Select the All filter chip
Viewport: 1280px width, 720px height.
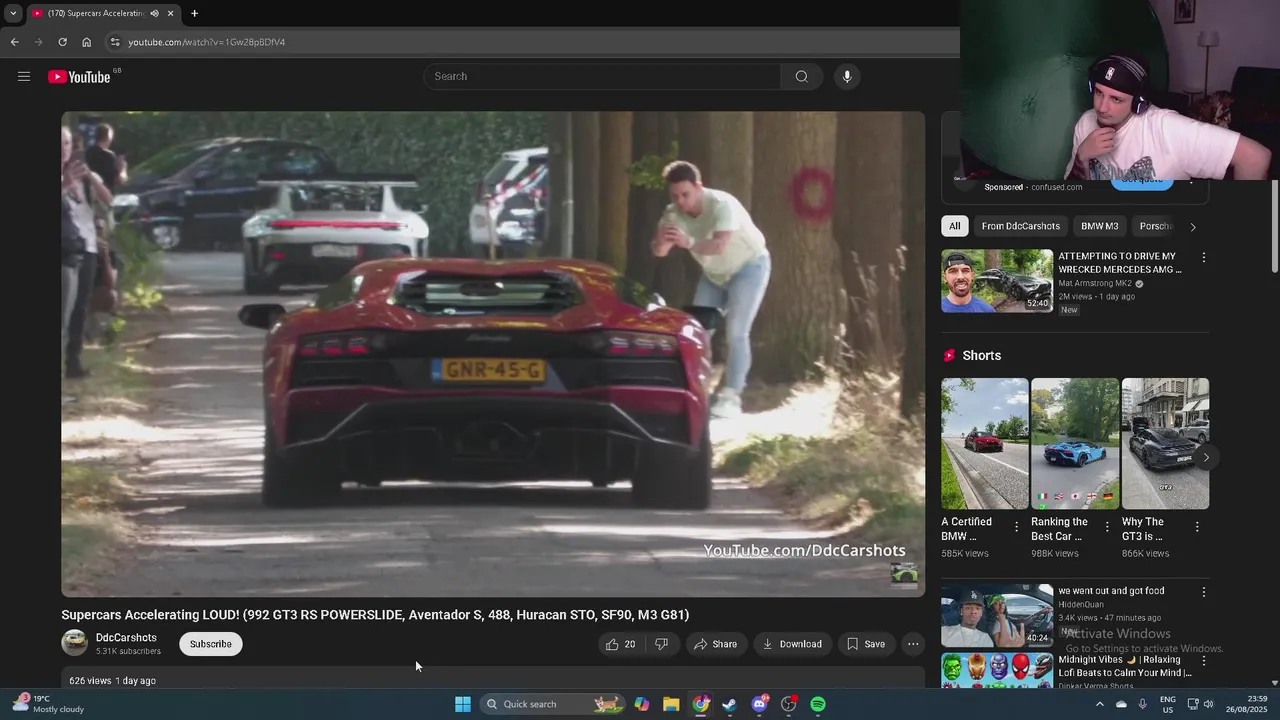click(955, 226)
